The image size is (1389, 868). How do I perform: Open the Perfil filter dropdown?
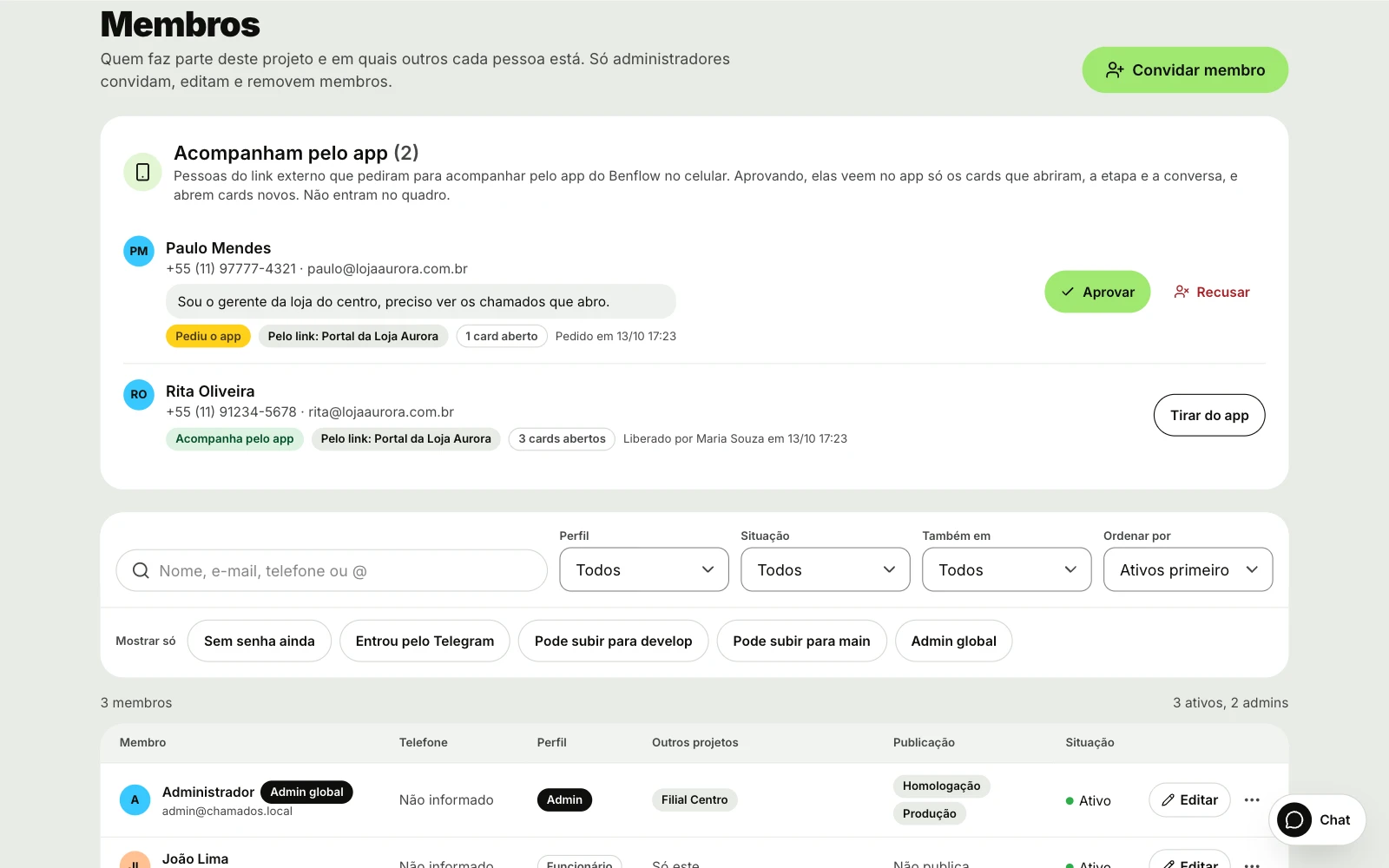644,569
